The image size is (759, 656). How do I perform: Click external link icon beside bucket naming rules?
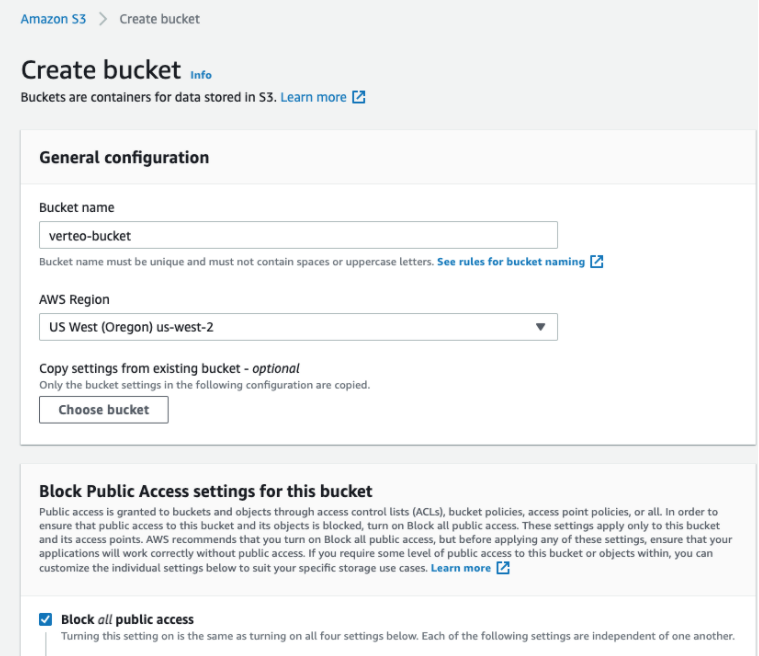(597, 262)
